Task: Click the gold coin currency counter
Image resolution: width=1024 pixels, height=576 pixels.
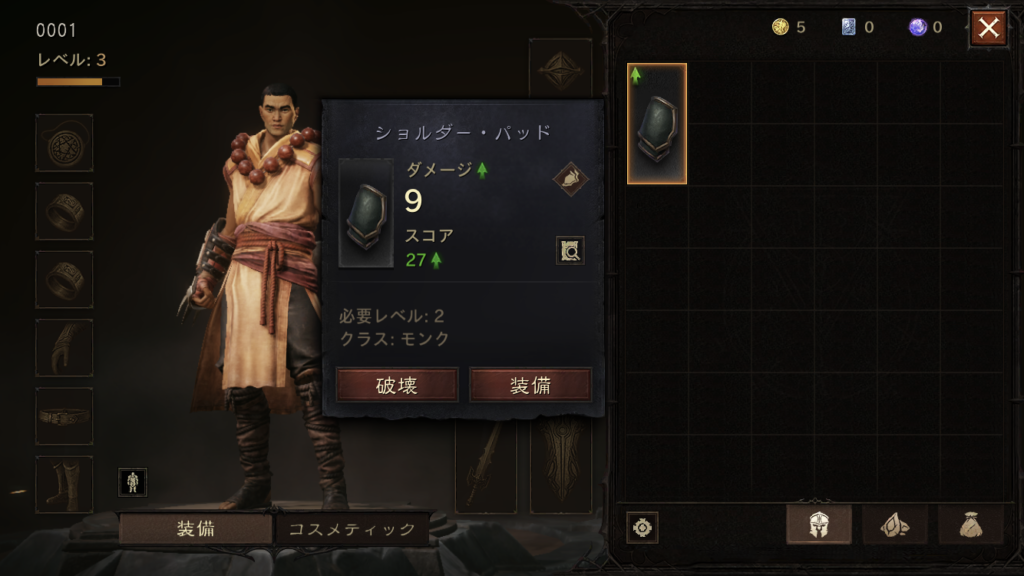Action: (789, 27)
